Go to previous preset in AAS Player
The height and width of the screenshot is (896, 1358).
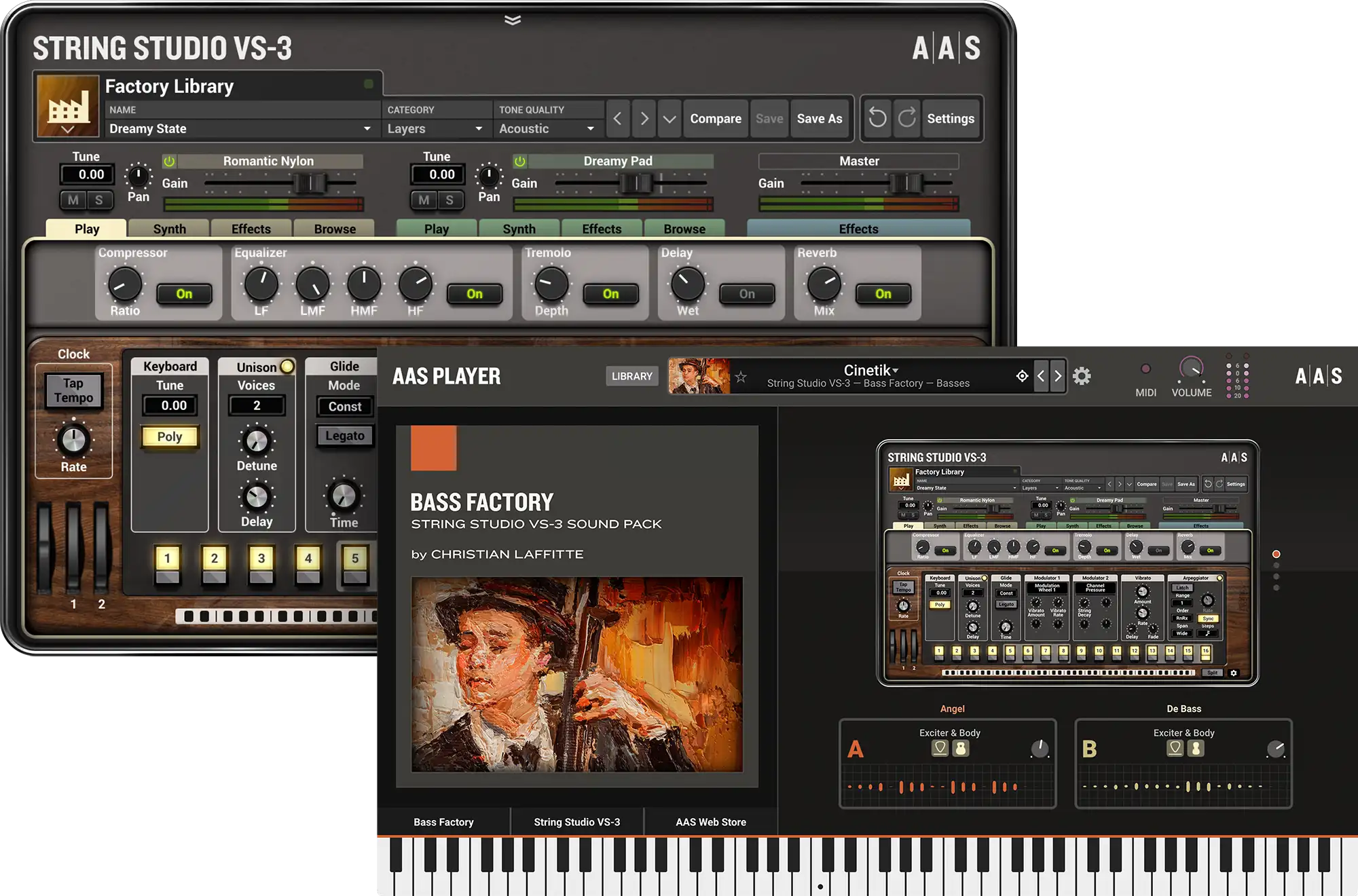(1041, 376)
